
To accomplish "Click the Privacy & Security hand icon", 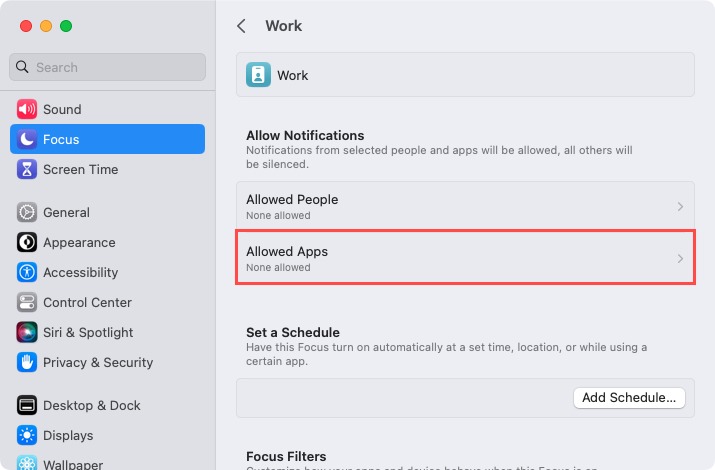I will (27, 362).
